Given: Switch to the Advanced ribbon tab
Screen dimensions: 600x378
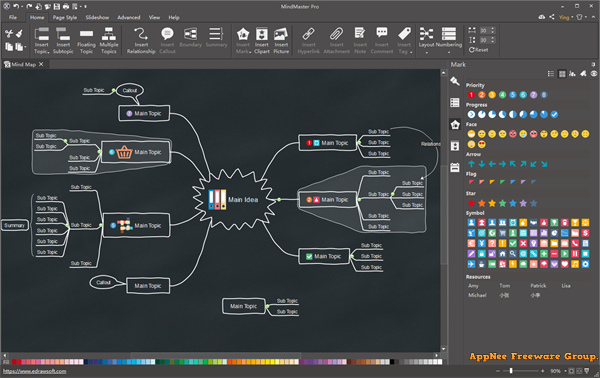Looking at the screenshot, I should (x=129, y=18).
